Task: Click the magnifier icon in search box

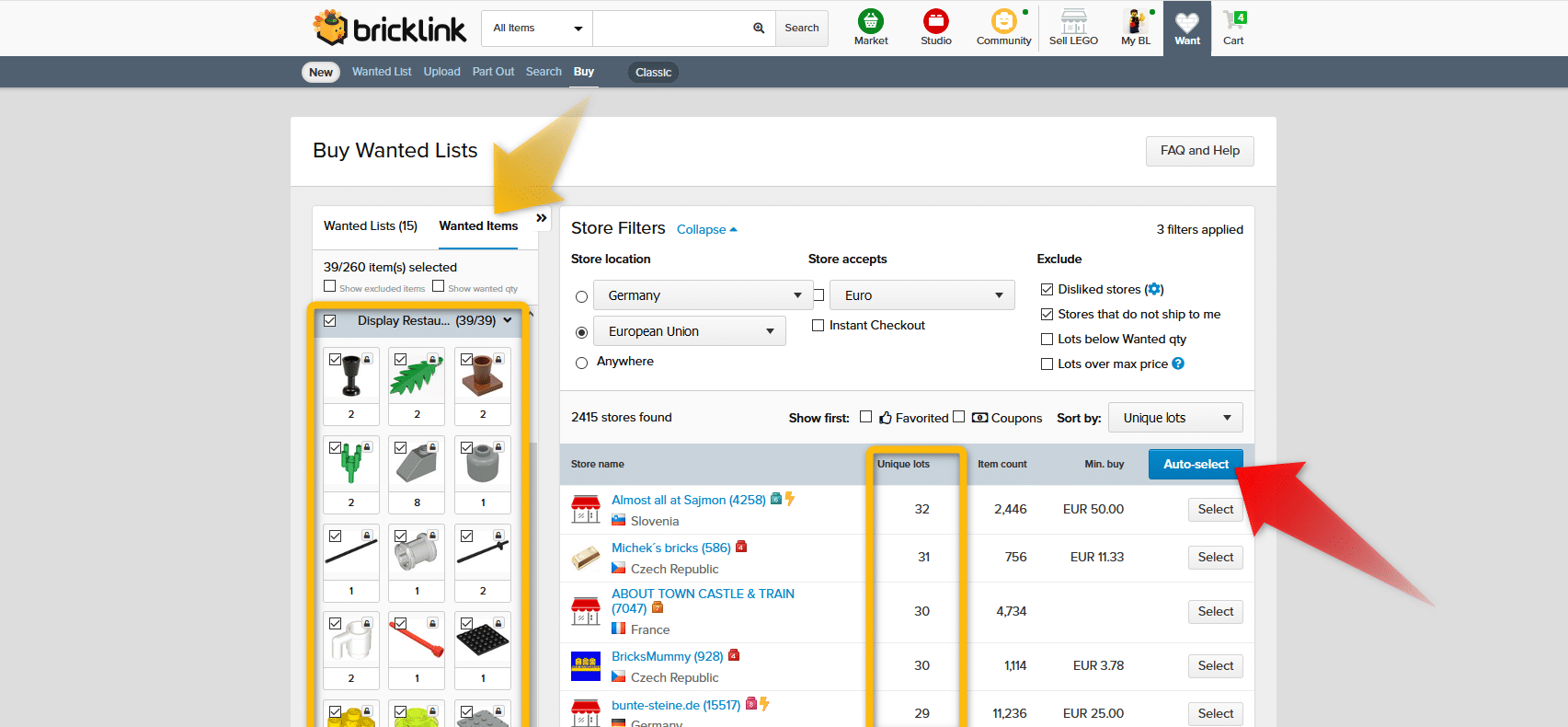Action: (759, 28)
